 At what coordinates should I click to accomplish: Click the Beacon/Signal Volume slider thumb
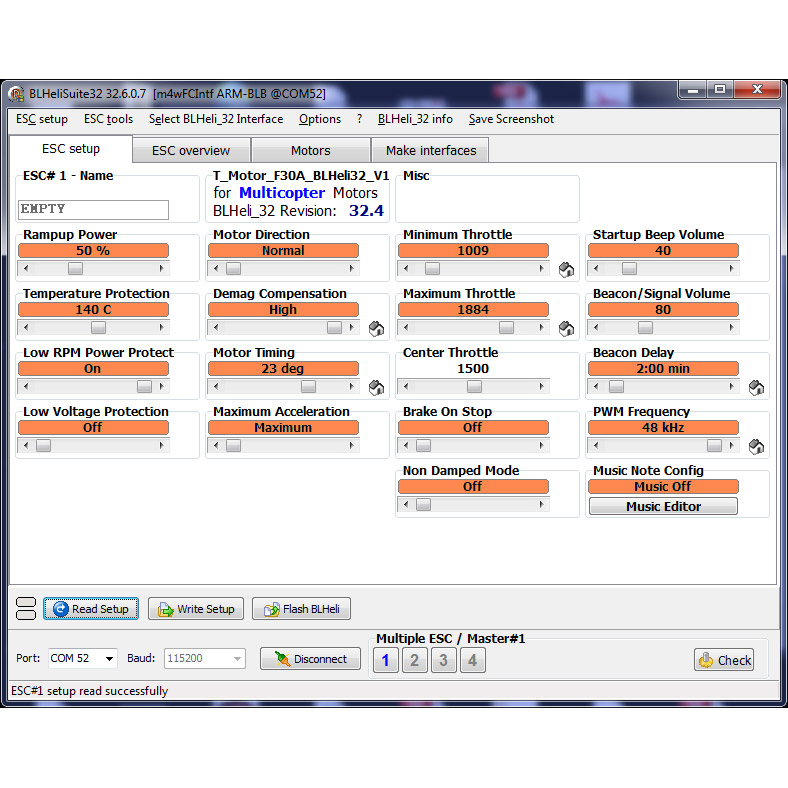tap(645, 327)
